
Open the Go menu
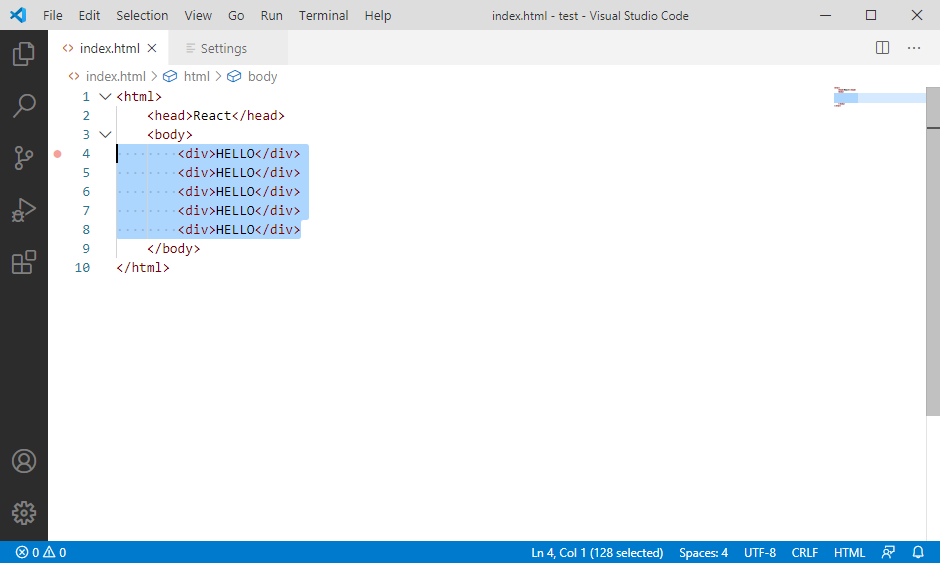[236, 16]
